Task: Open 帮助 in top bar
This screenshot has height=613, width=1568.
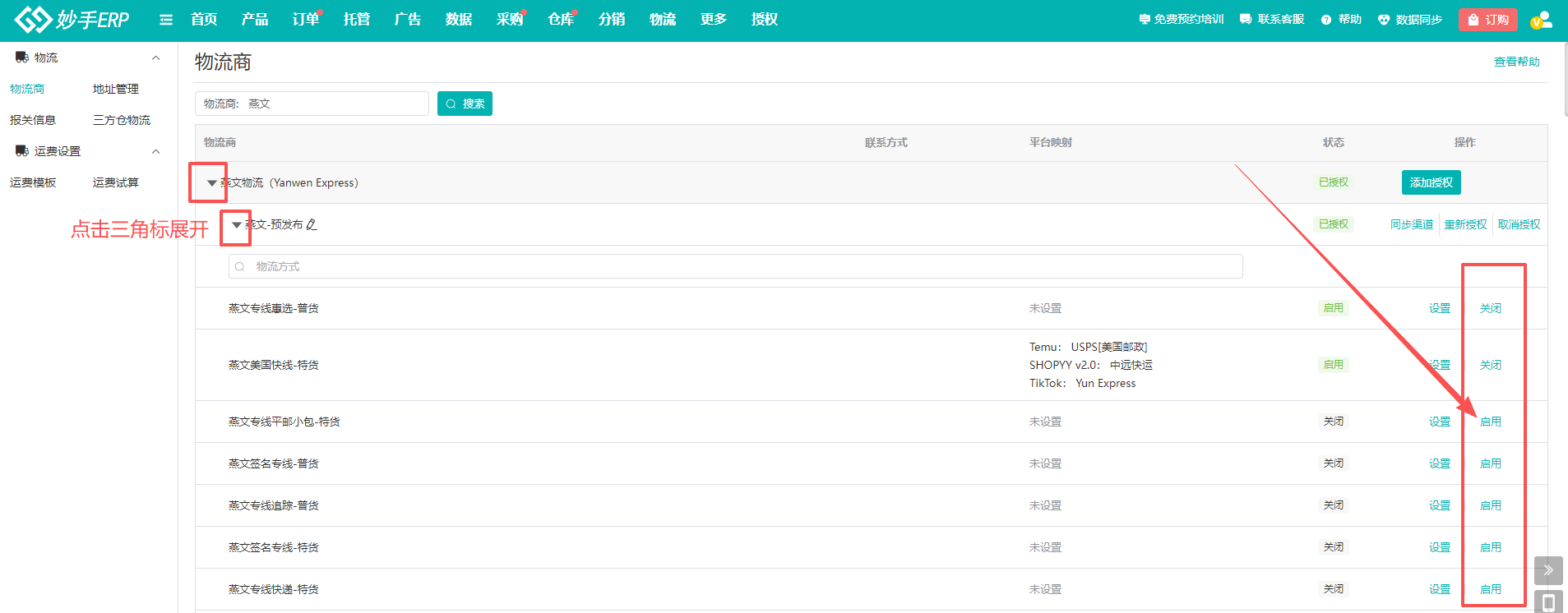Action: coord(1341,20)
